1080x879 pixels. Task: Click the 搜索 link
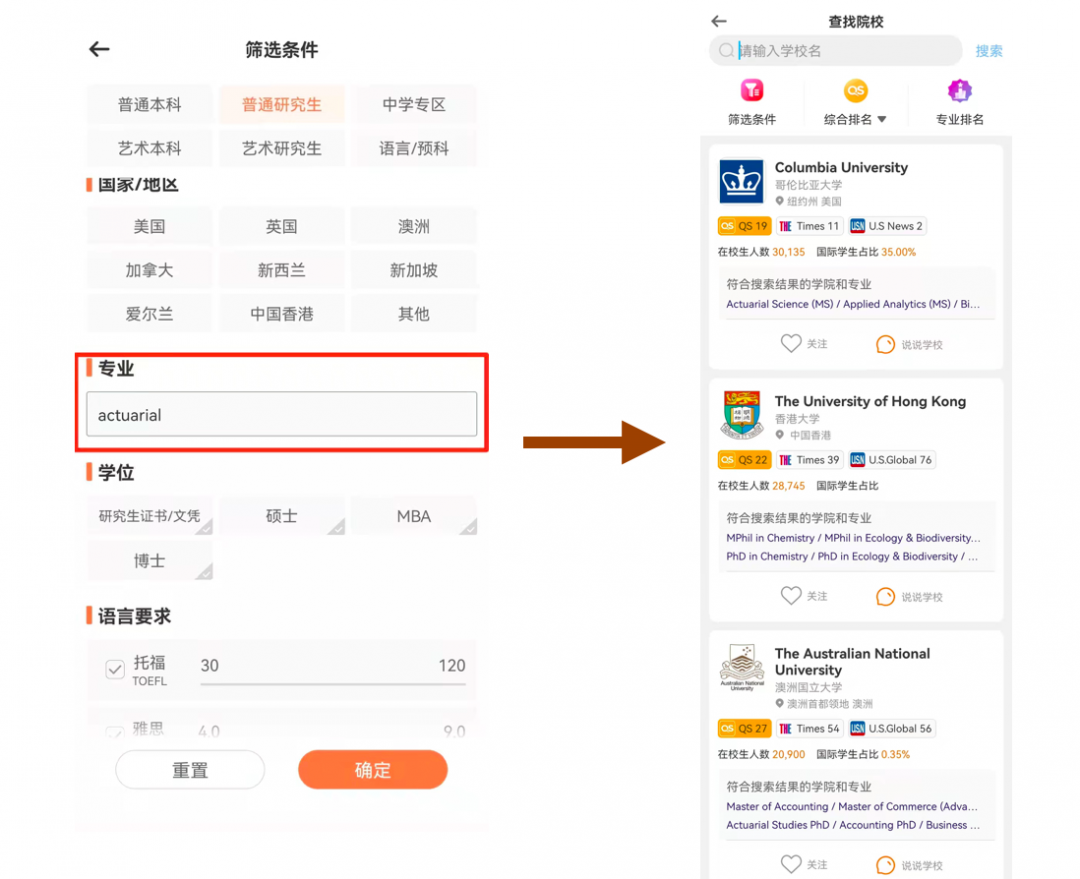tap(989, 50)
